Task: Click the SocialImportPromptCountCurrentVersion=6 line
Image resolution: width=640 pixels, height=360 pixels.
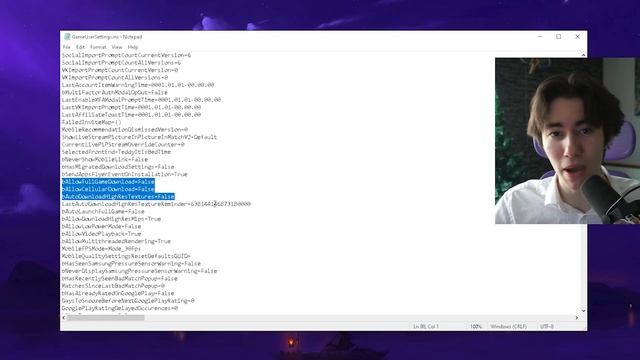Action: pos(126,56)
